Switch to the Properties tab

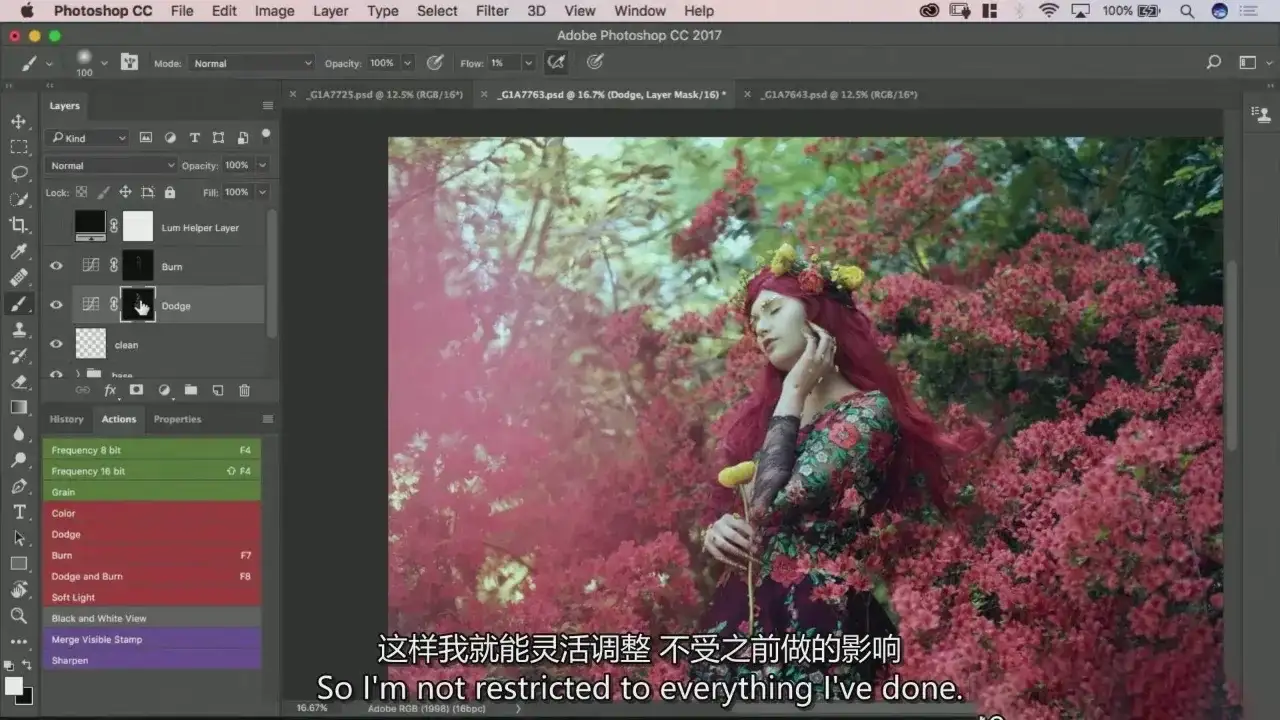click(x=177, y=419)
